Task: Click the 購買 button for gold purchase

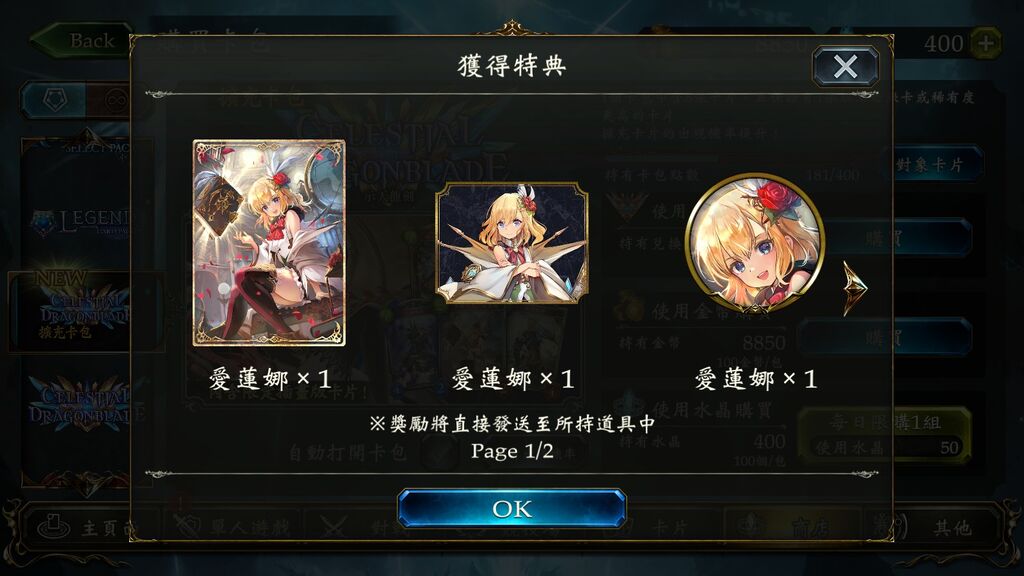Action: tap(884, 338)
